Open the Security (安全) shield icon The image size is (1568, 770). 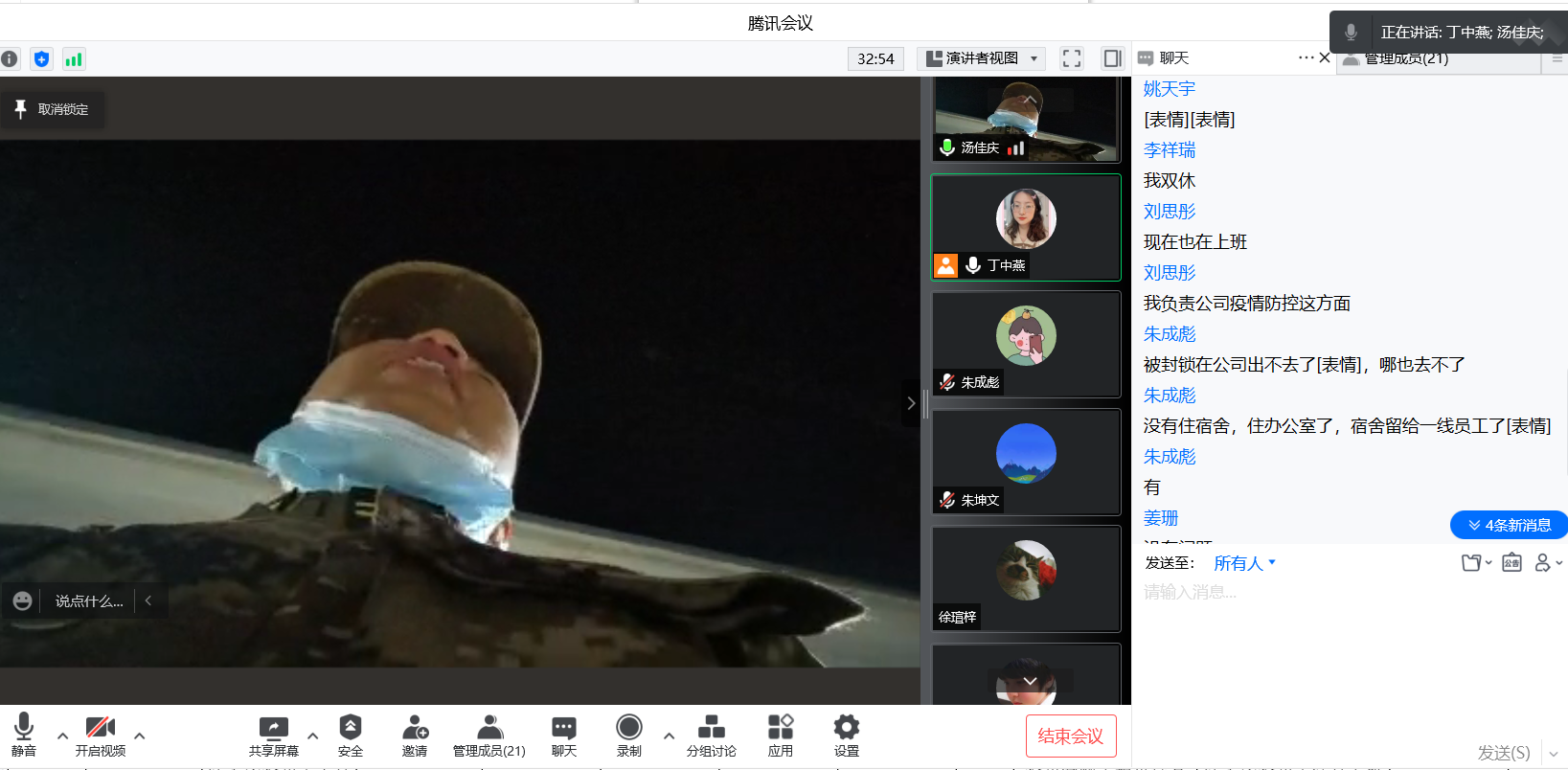coord(351,728)
